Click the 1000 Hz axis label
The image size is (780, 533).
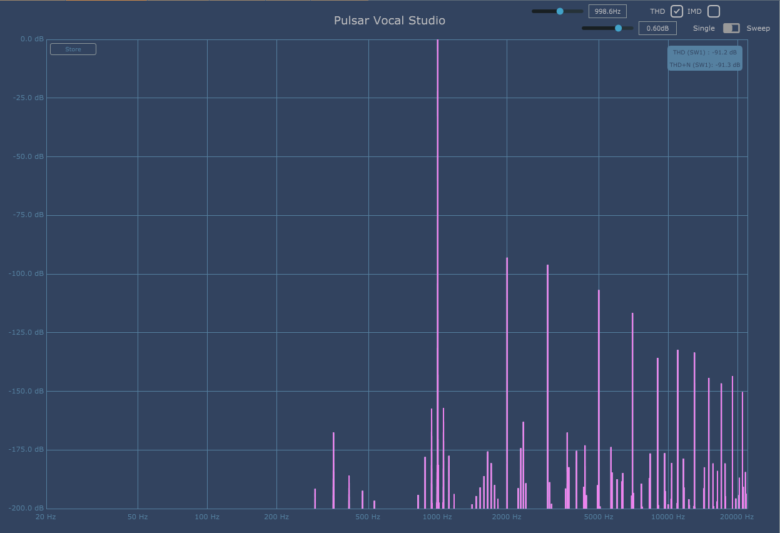coord(437,517)
